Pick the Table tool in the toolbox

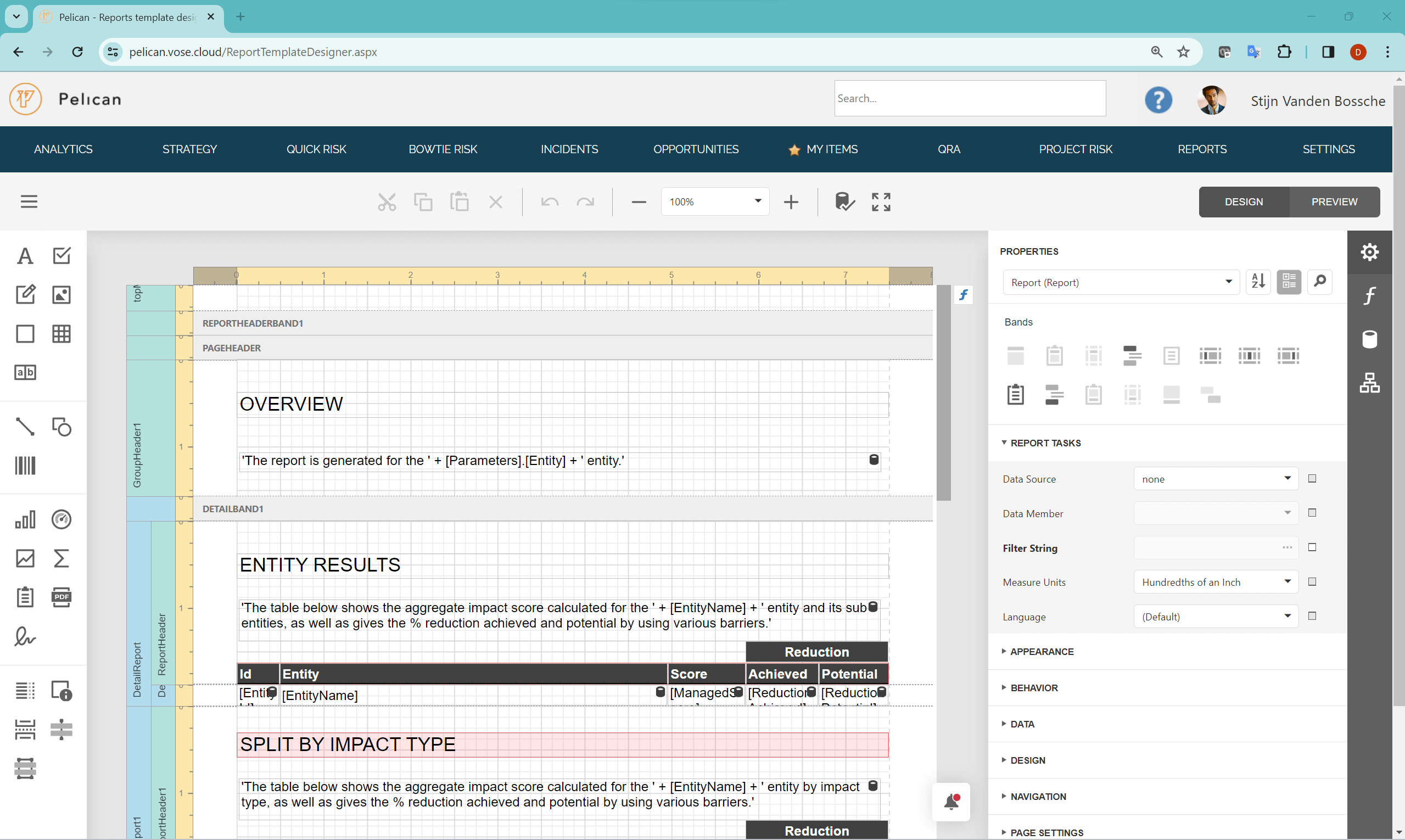pyautogui.click(x=61, y=333)
